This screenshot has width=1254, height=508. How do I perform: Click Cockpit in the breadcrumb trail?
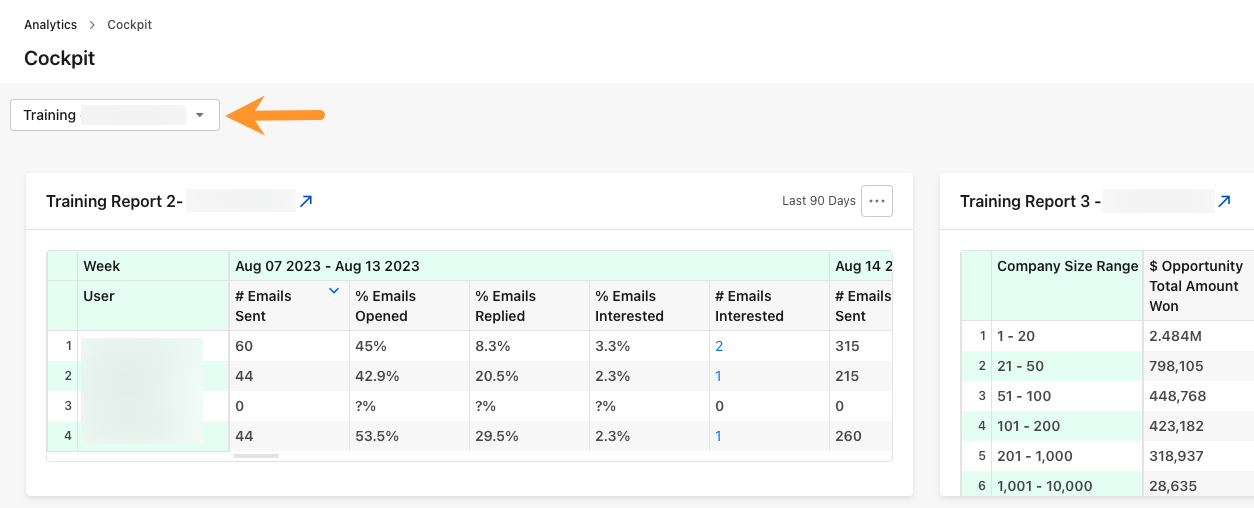tap(129, 24)
